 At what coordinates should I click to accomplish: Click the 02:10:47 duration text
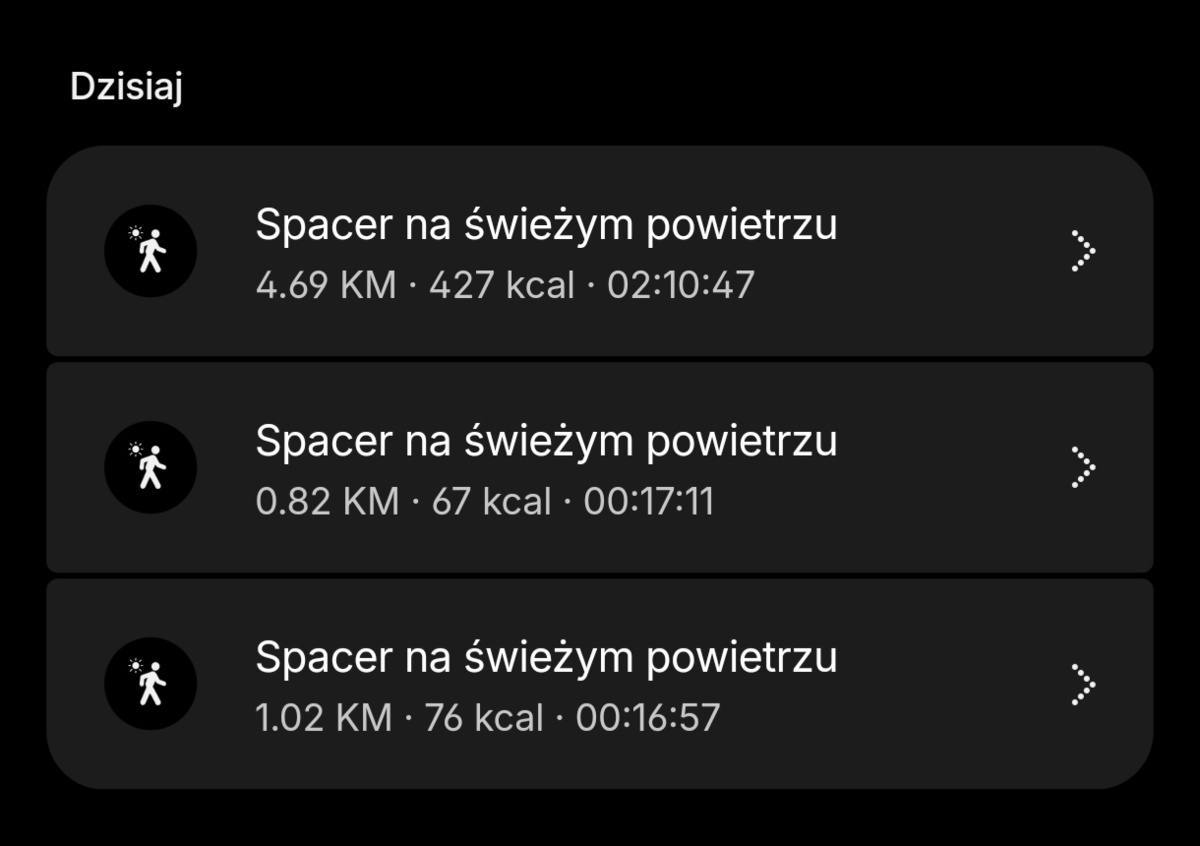[x=680, y=285]
